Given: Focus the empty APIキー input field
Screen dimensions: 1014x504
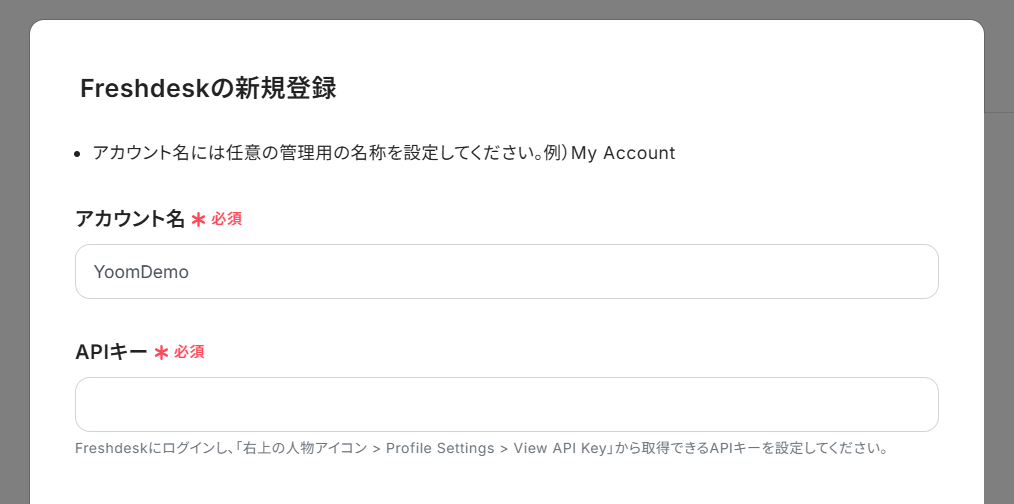Looking at the screenshot, I should pyautogui.click(x=506, y=404).
